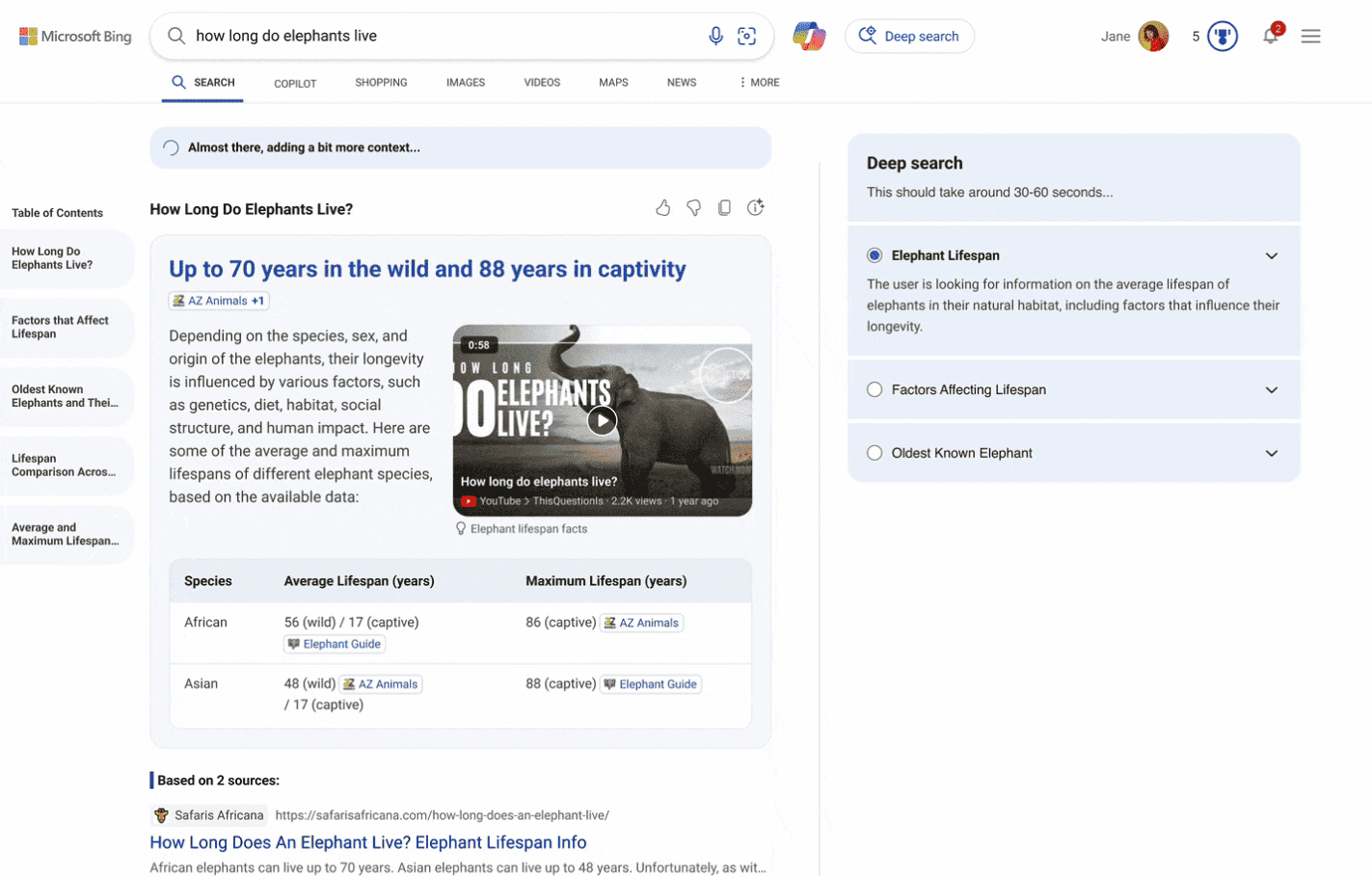Copy the elephant lifespan answer
The width and height of the screenshot is (1372, 876).
724,206
